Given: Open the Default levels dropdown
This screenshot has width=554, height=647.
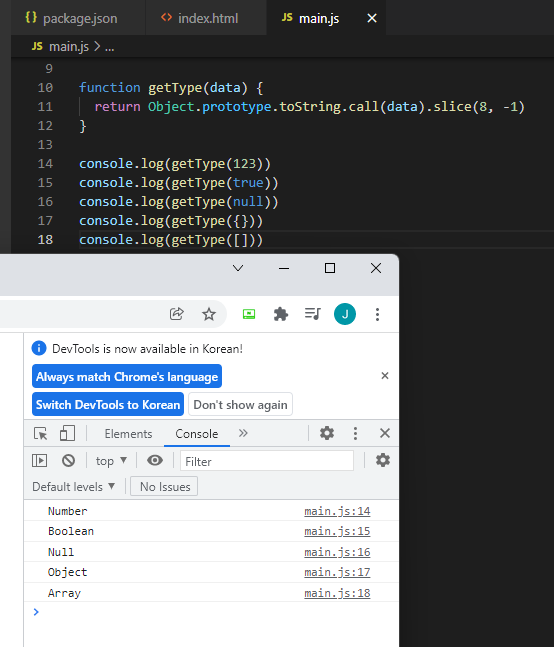Looking at the screenshot, I should coord(73,486).
